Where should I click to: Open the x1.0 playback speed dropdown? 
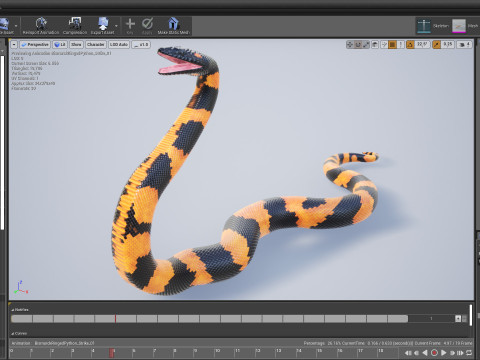tap(141, 44)
